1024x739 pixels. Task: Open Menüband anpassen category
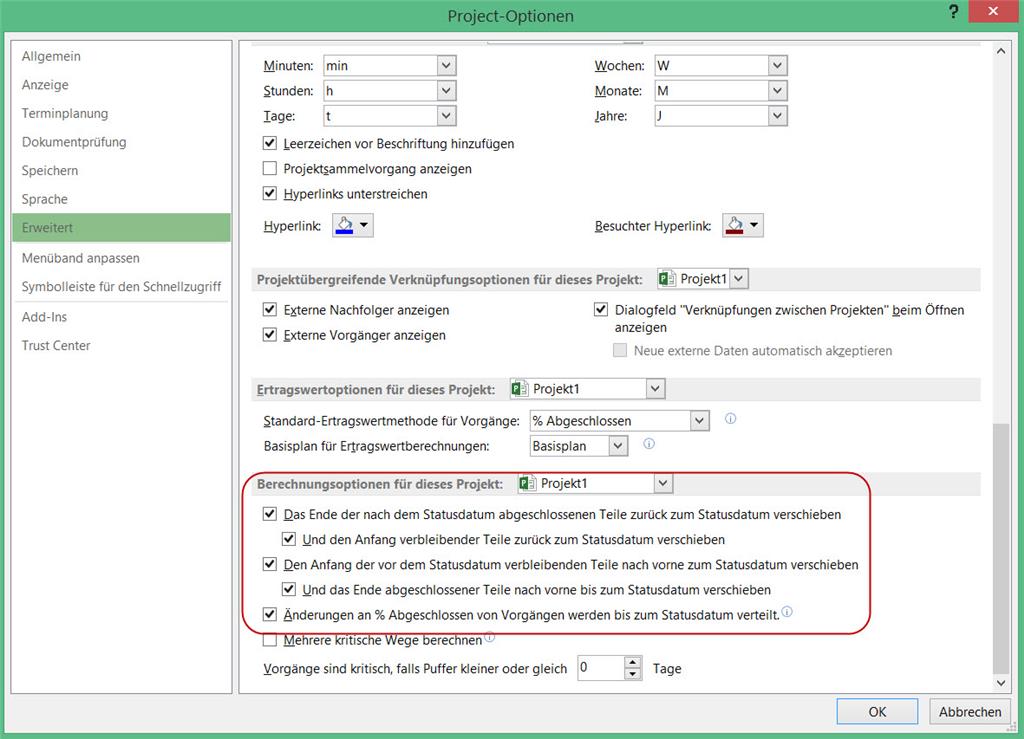pos(121,258)
